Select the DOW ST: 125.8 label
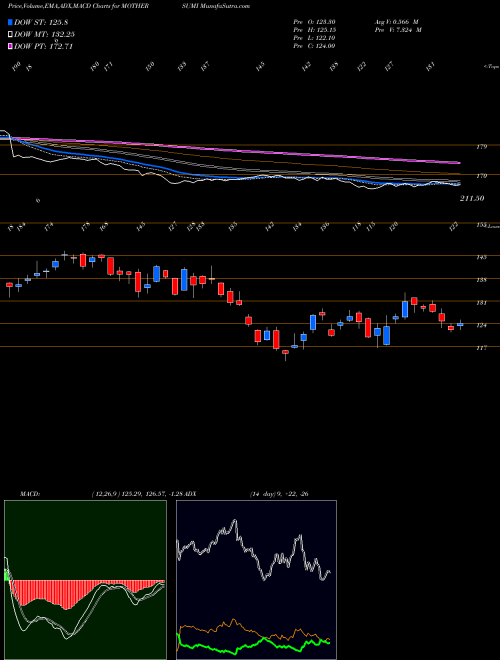This screenshot has width=500, height=660. click(41, 22)
